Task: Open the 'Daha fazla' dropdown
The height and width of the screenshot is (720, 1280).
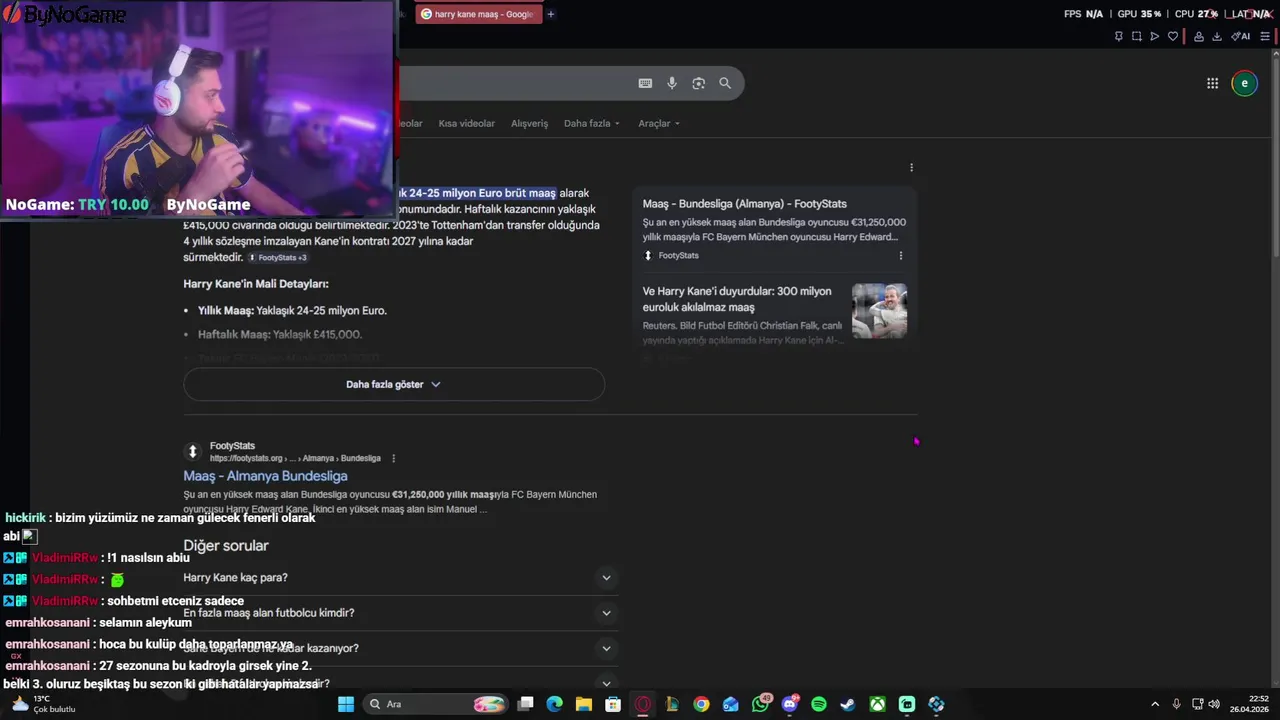Action: click(x=592, y=123)
